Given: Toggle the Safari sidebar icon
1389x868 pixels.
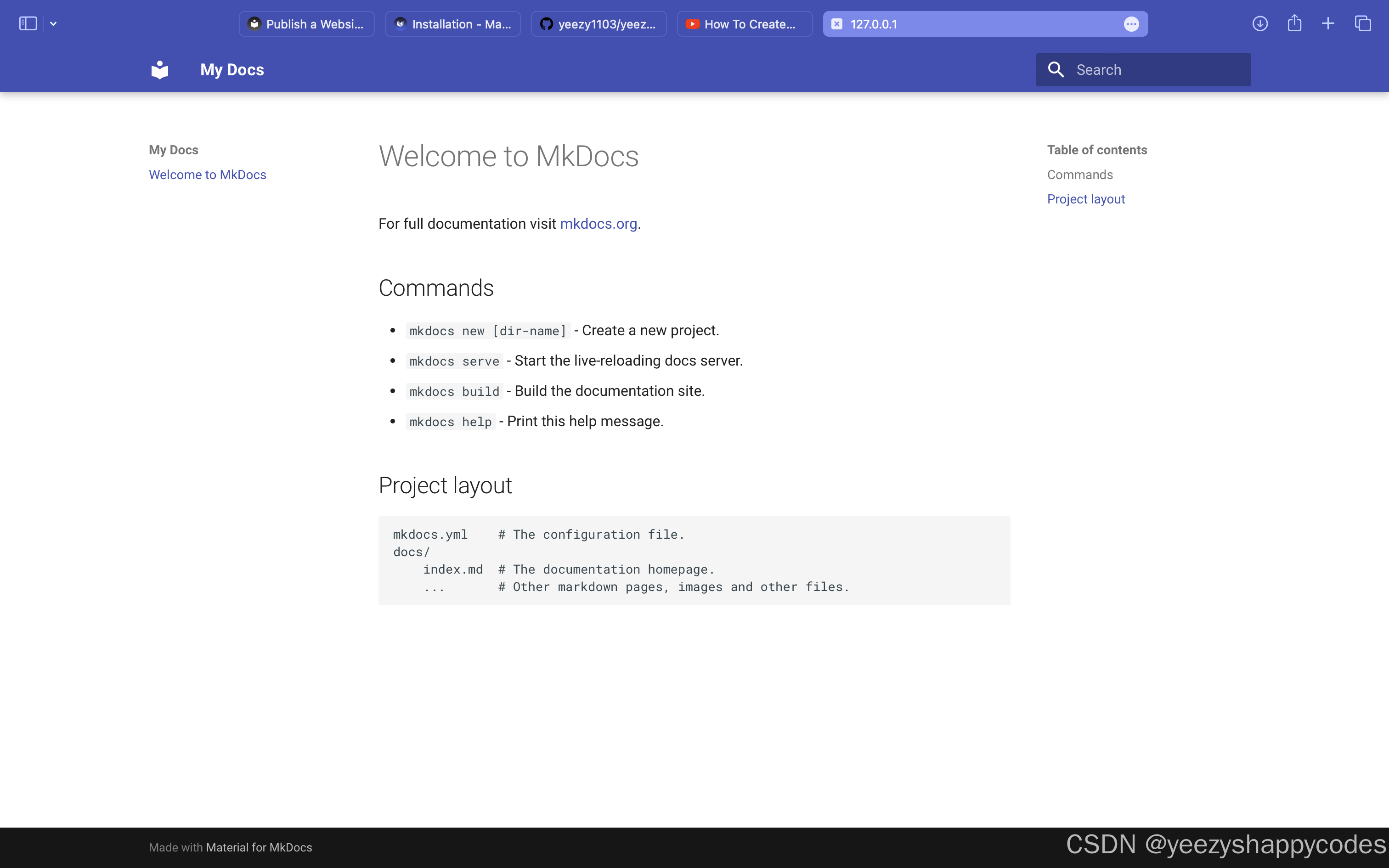Looking at the screenshot, I should 28,23.
